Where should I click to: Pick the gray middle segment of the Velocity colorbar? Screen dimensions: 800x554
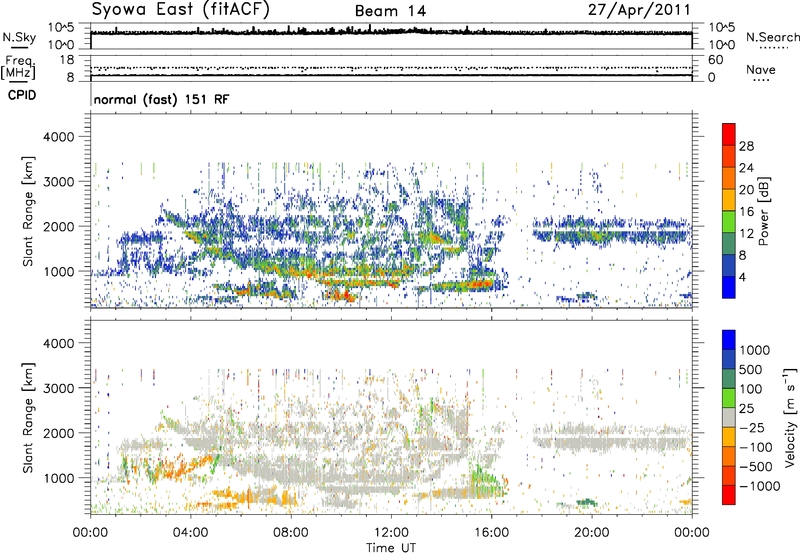[x=729, y=417]
